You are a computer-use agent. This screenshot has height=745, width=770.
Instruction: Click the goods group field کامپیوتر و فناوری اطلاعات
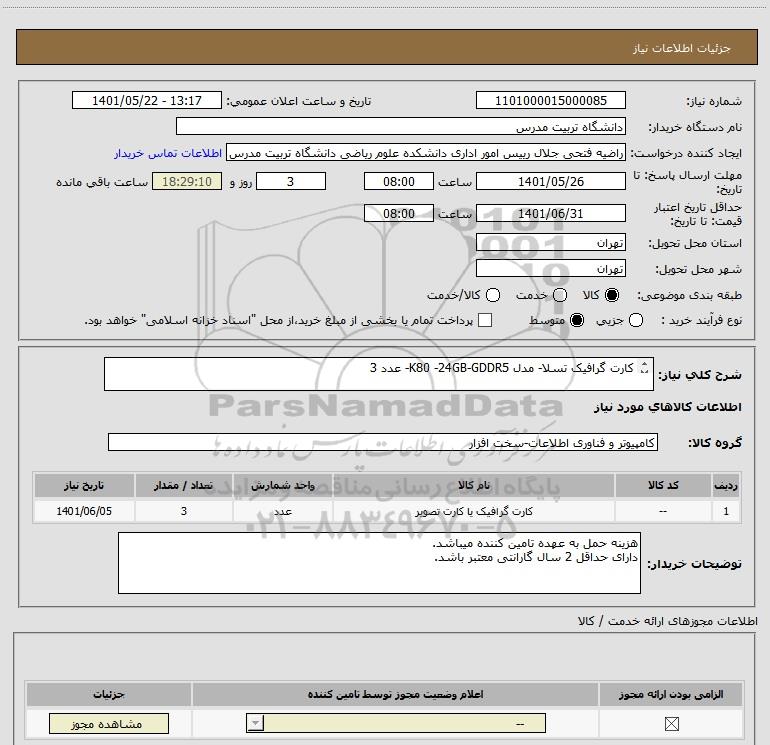383,442
